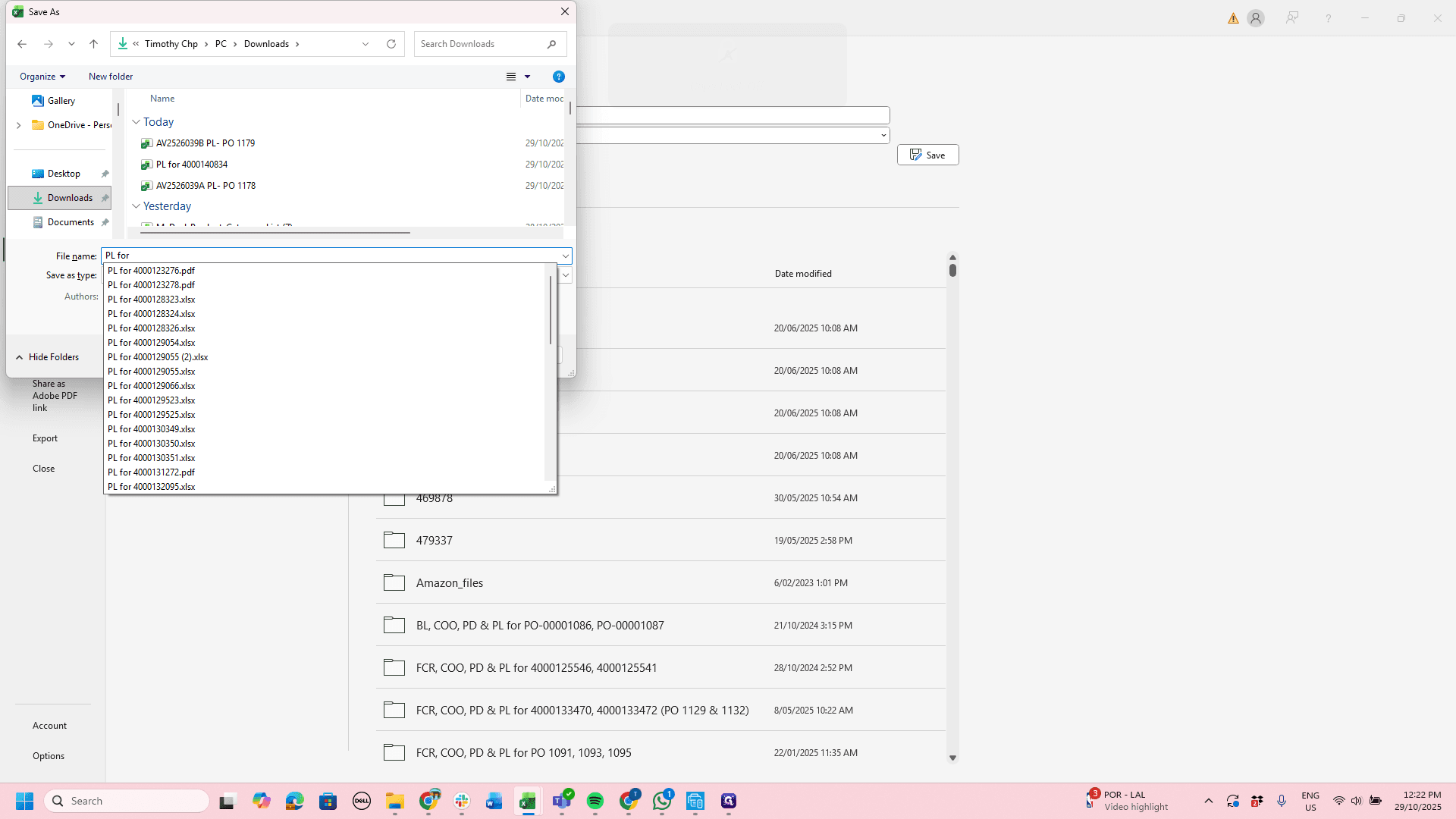1456x819 pixels.
Task: Click the autocomplete list scrollbar
Action: coord(551,309)
